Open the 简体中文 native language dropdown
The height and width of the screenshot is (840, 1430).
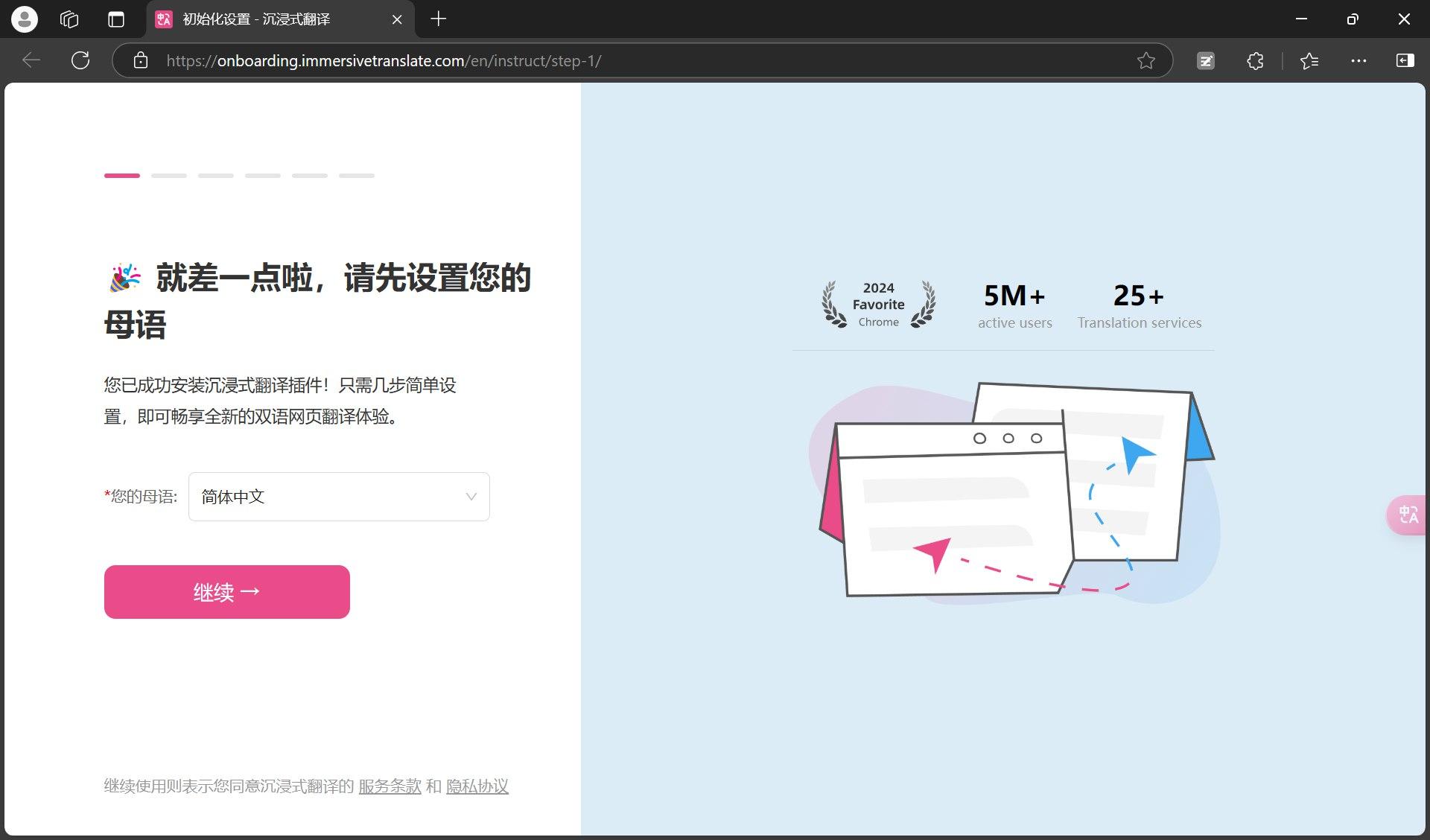point(328,497)
